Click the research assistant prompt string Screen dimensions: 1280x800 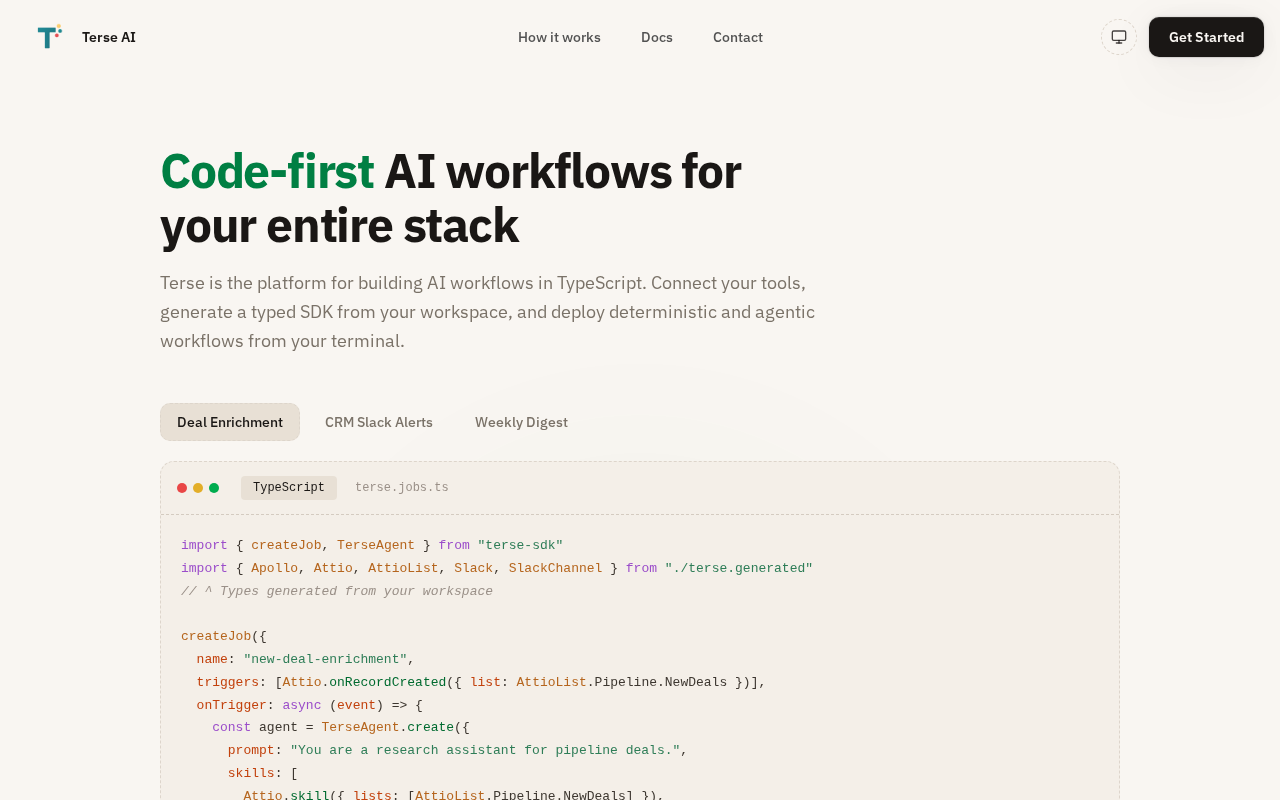point(485,750)
